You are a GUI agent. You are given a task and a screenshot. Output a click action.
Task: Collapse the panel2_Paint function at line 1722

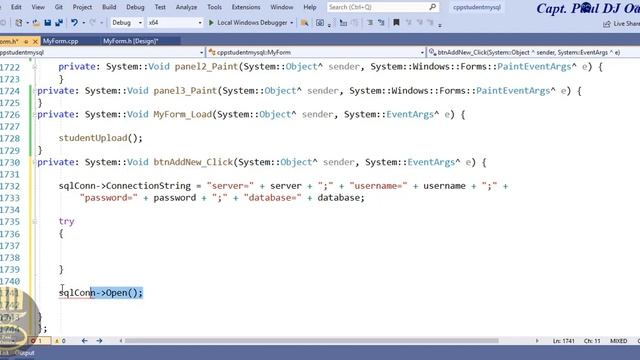point(35,67)
